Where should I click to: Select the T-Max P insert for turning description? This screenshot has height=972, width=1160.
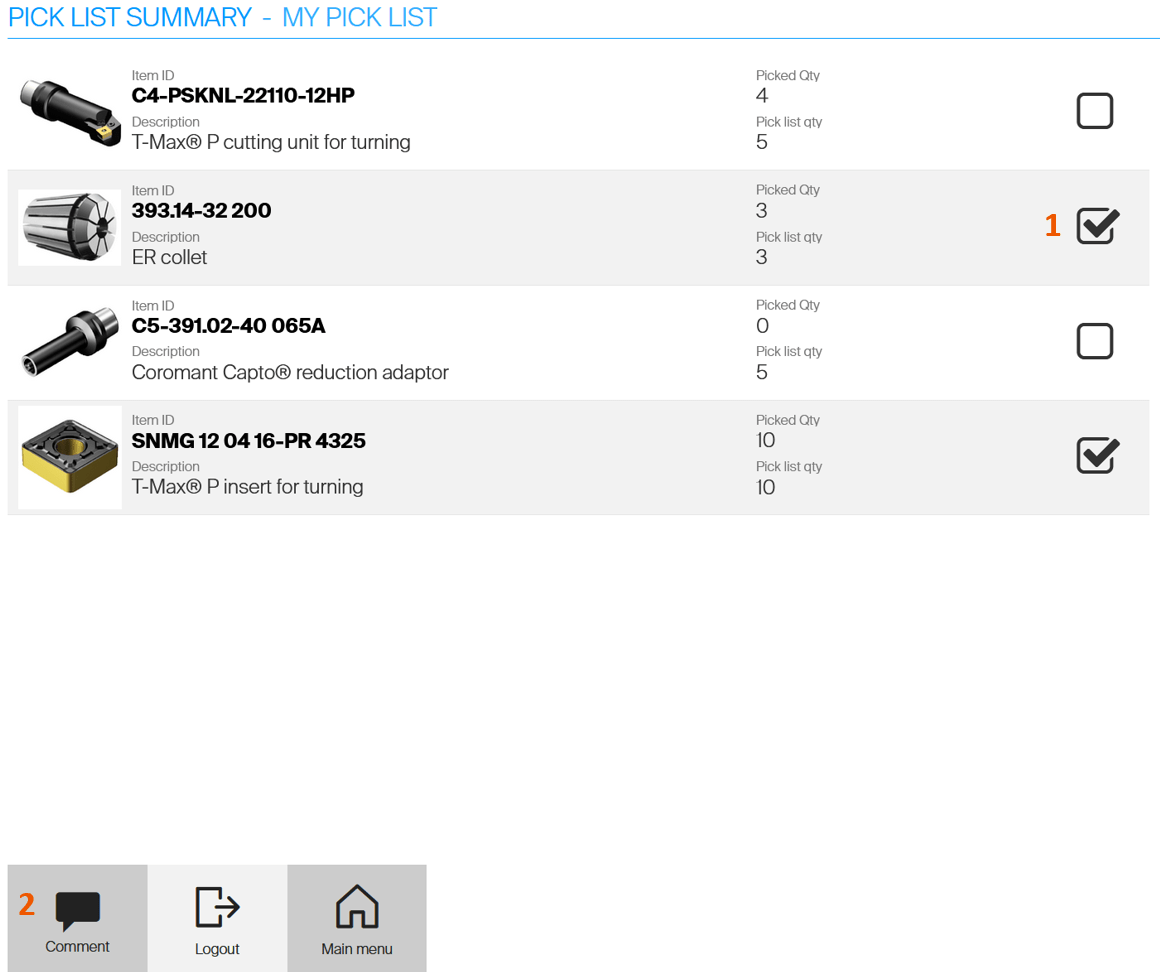(x=247, y=487)
